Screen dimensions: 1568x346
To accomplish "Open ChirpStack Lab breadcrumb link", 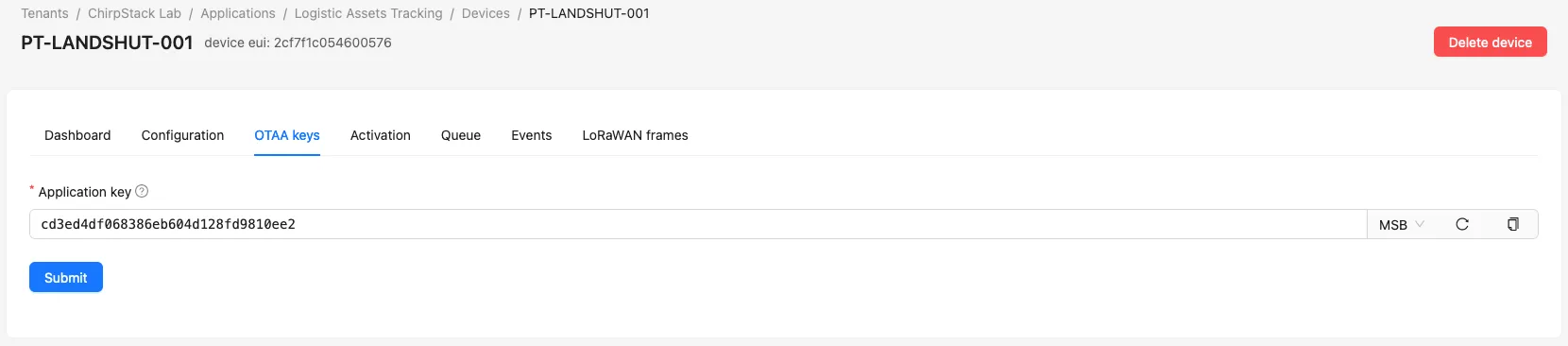I will [x=134, y=13].
